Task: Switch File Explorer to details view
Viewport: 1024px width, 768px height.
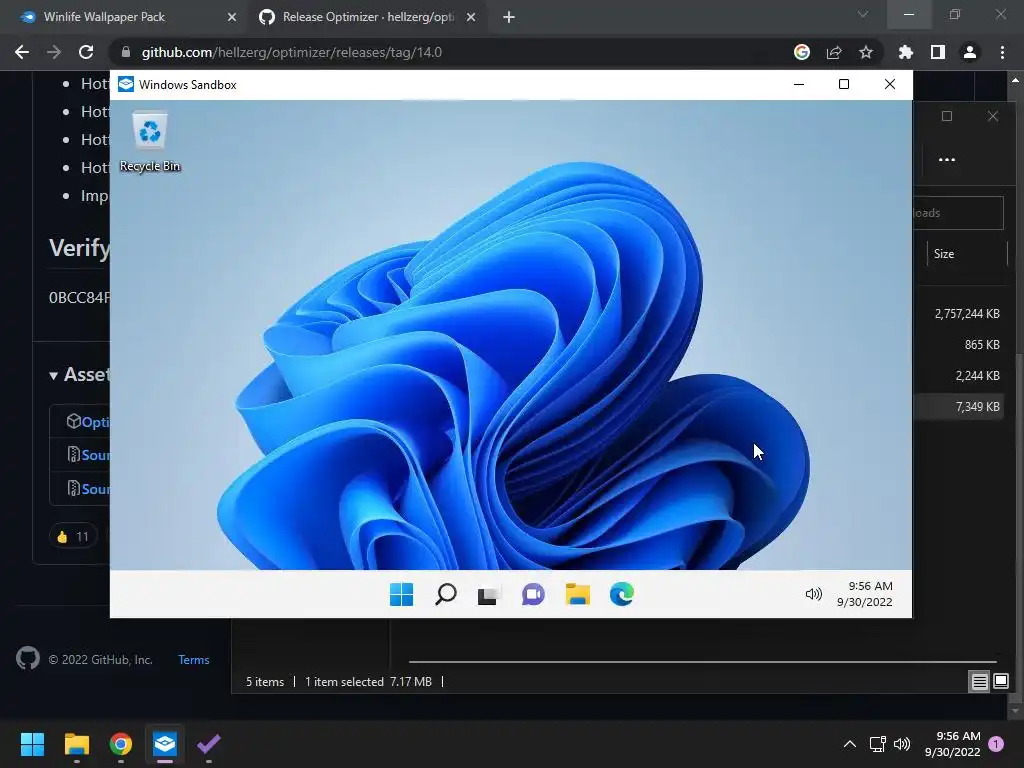Action: 979,682
